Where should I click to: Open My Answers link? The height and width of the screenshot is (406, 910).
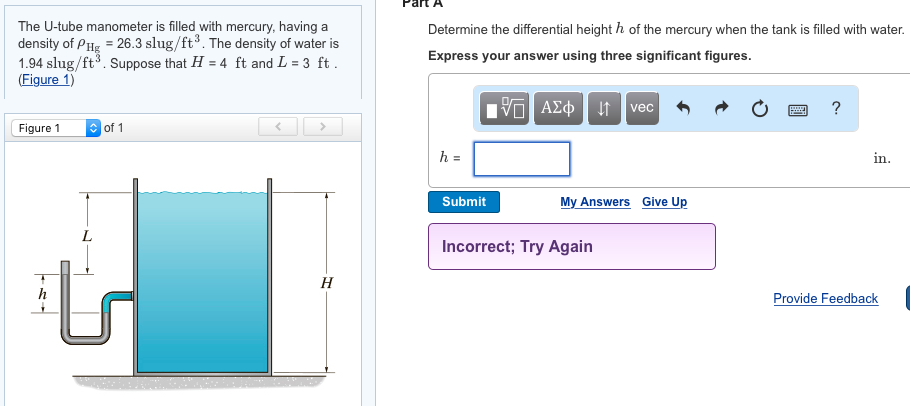point(595,202)
